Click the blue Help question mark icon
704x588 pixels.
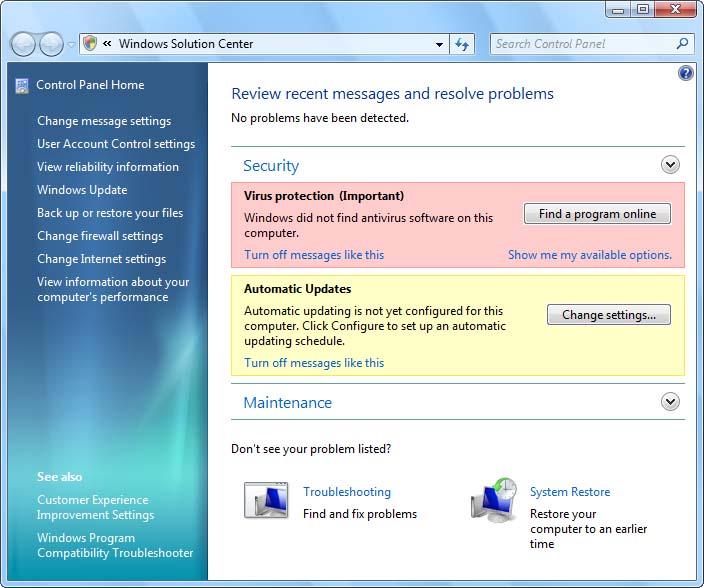coord(685,73)
